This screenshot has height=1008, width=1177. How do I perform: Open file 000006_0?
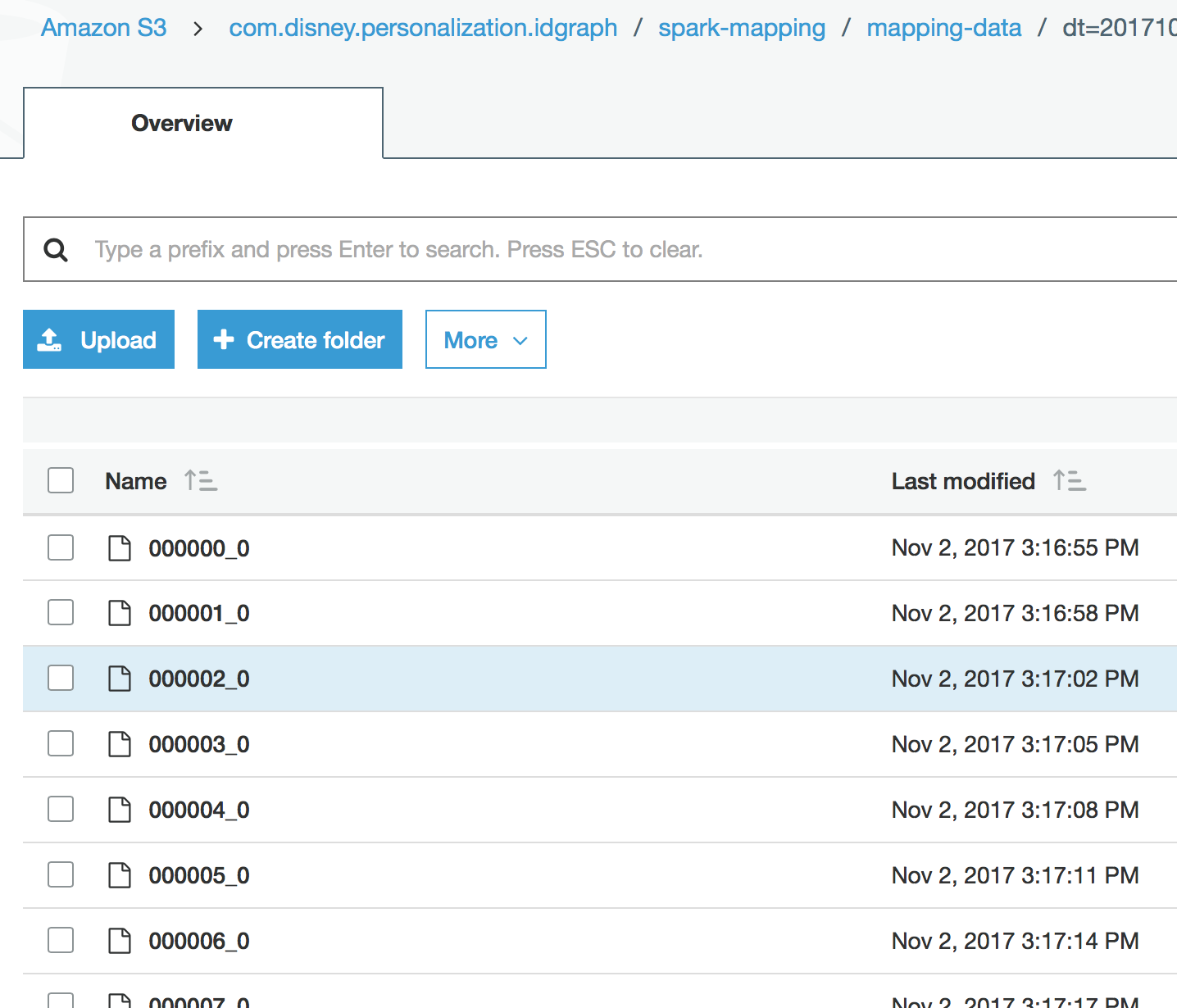(x=199, y=942)
